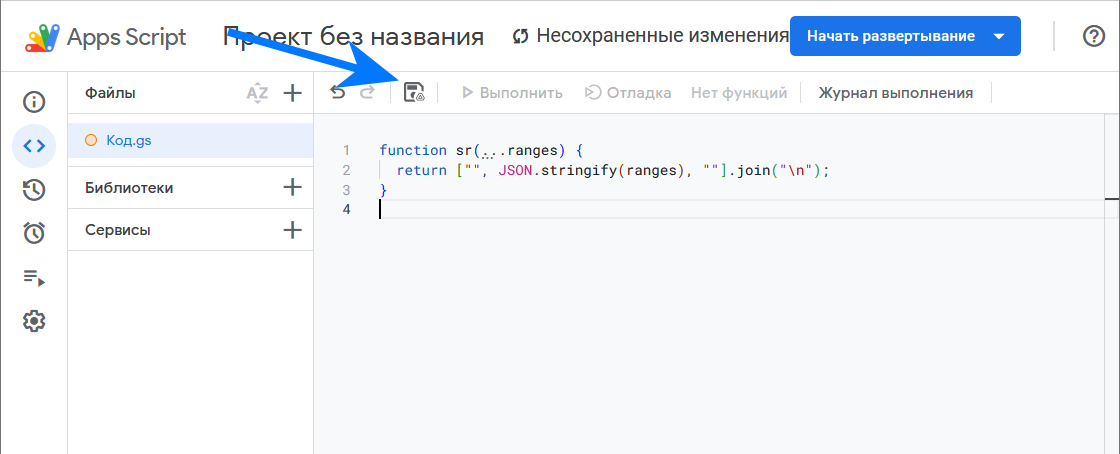
Task: Click the save project icon in toolbar
Action: point(414,93)
